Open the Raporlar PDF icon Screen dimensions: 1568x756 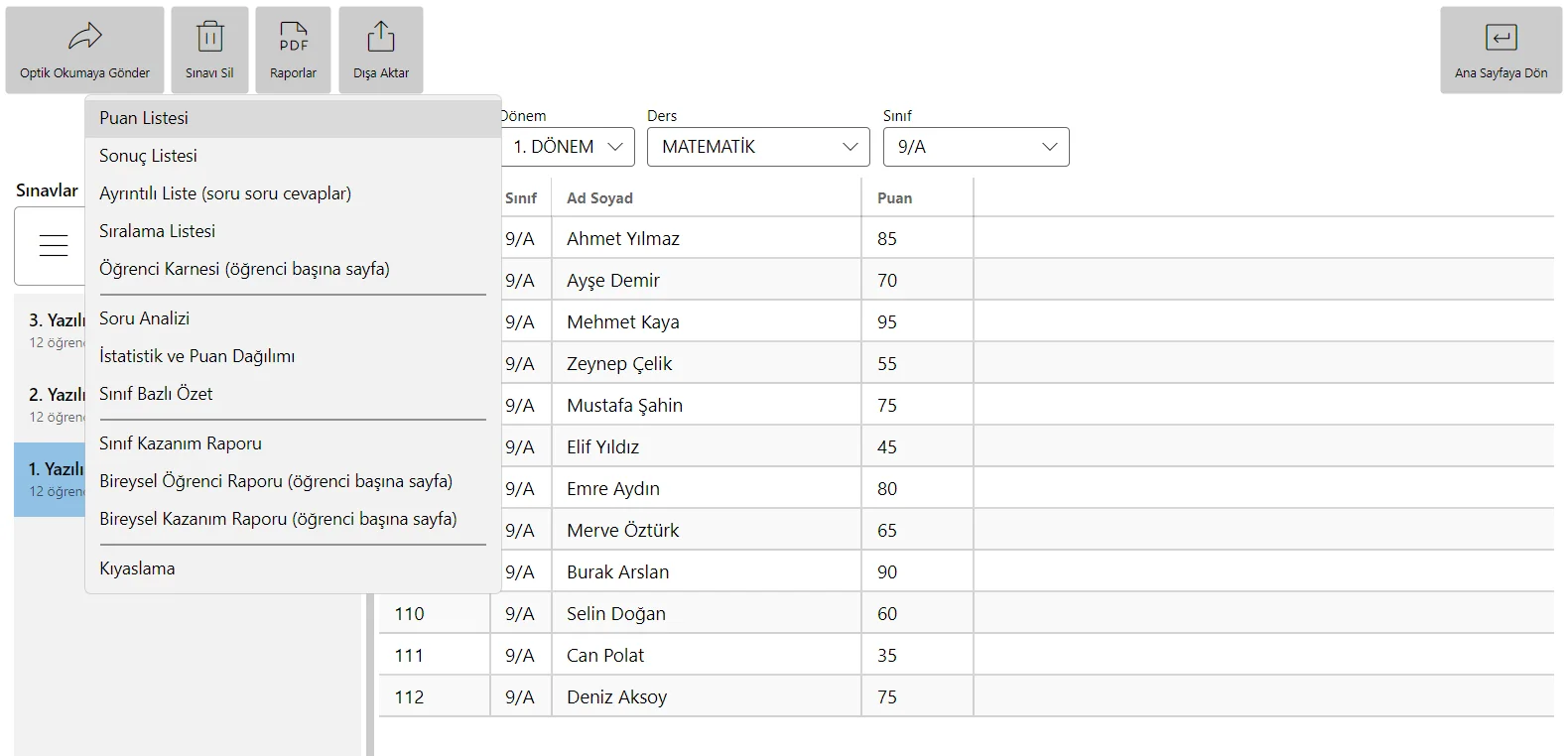click(x=293, y=38)
